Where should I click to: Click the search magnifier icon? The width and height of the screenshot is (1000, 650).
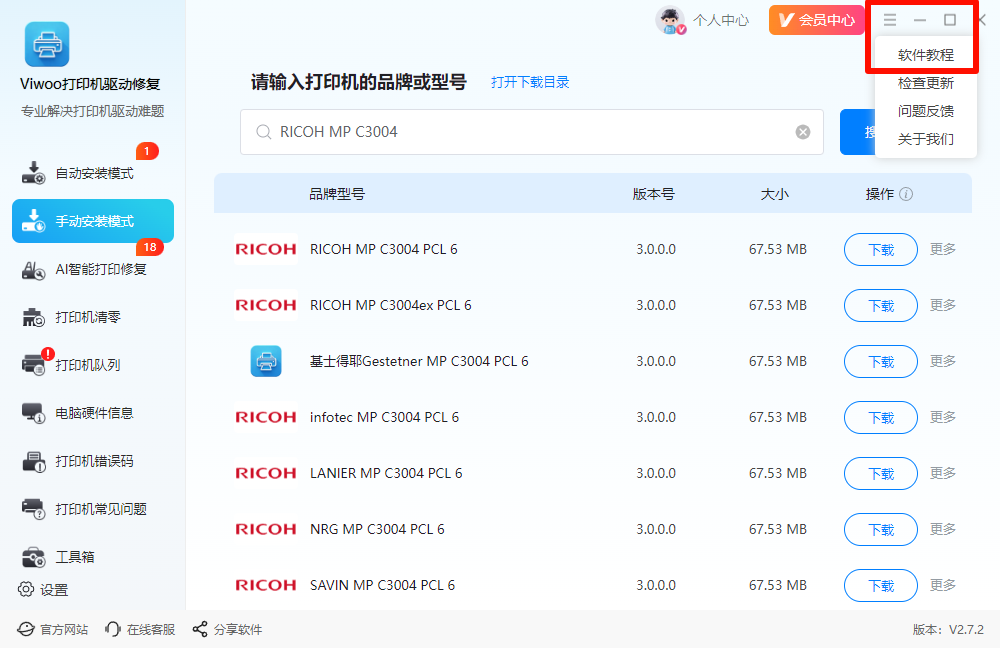(263, 132)
